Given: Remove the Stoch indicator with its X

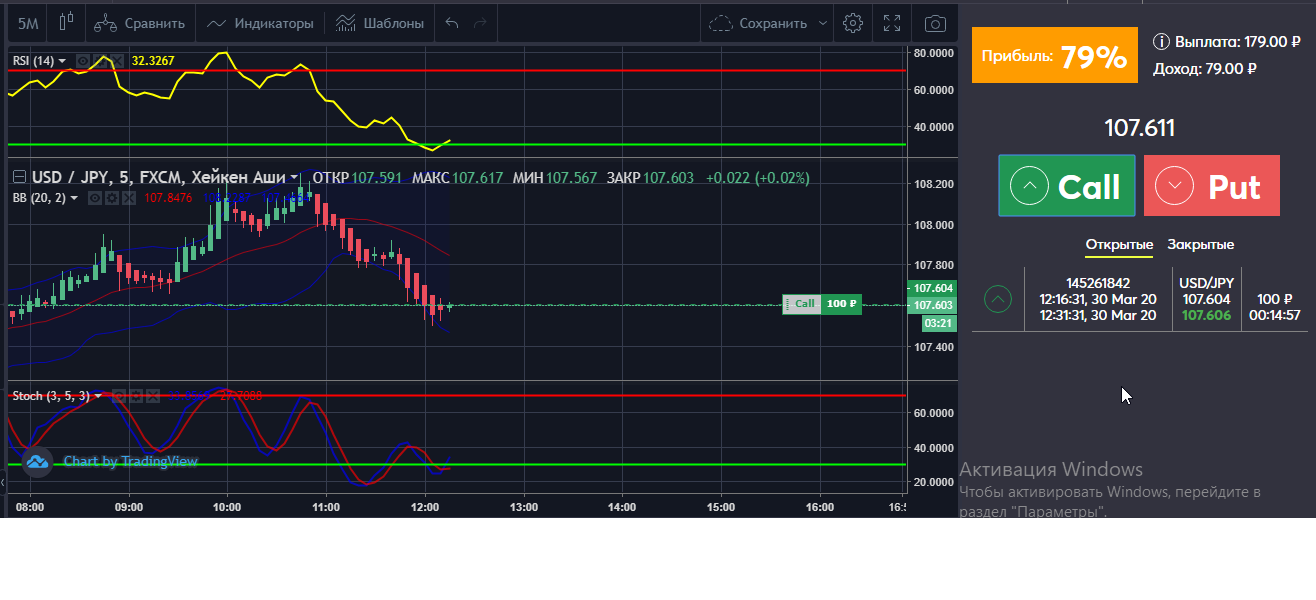Looking at the screenshot, I should 152,396.
